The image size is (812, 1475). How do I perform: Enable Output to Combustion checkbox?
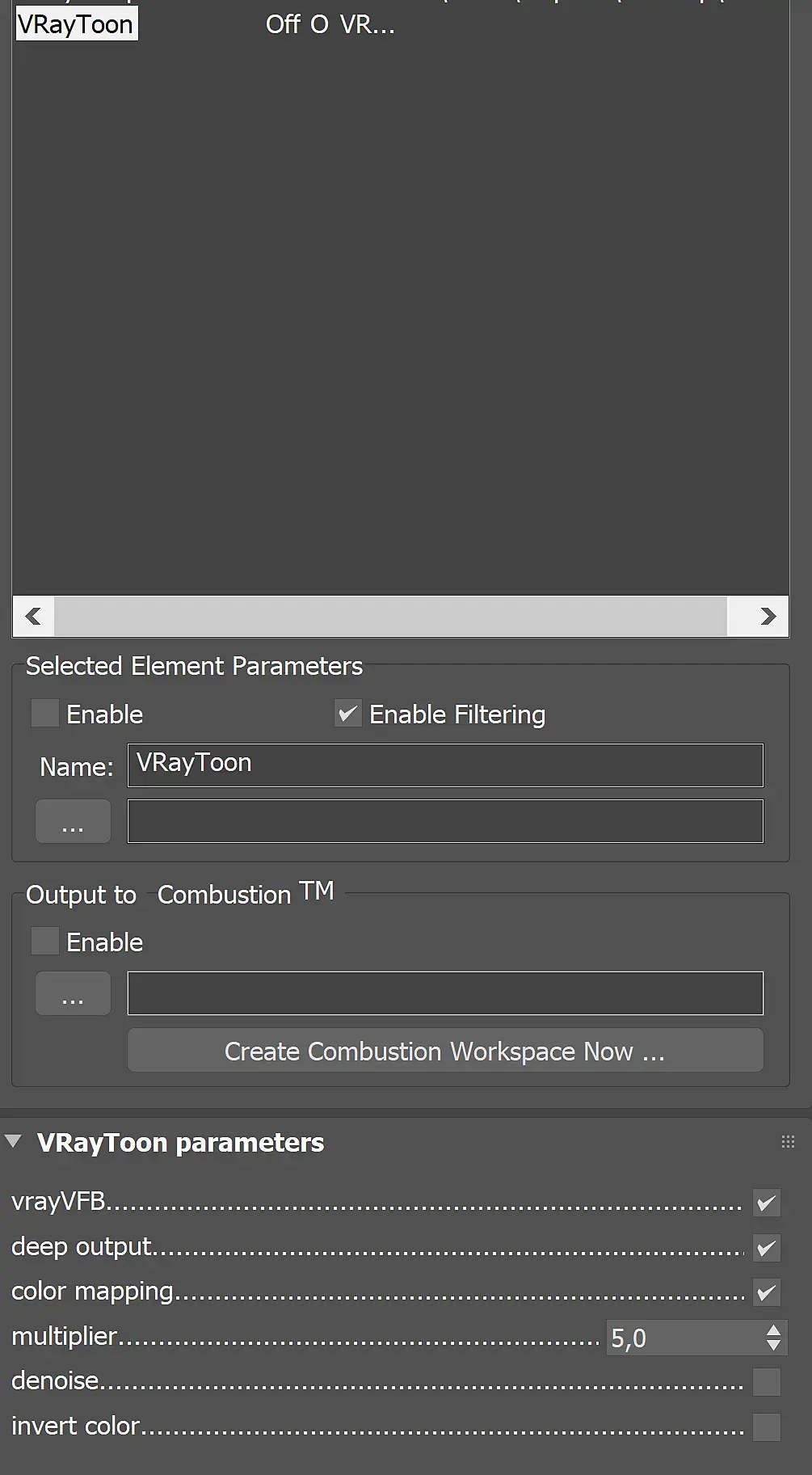click(x=45, y=942)
